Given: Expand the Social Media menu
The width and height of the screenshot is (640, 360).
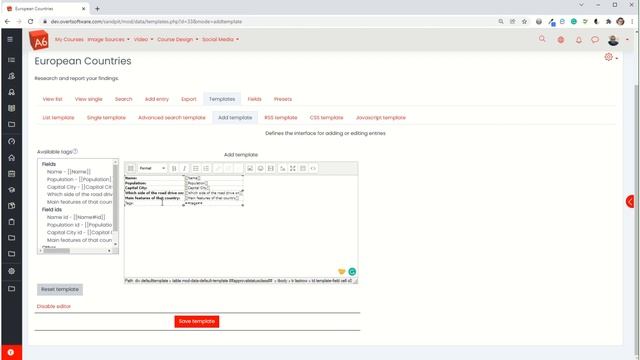Looking at the screenshot, I should coord(220,40).
